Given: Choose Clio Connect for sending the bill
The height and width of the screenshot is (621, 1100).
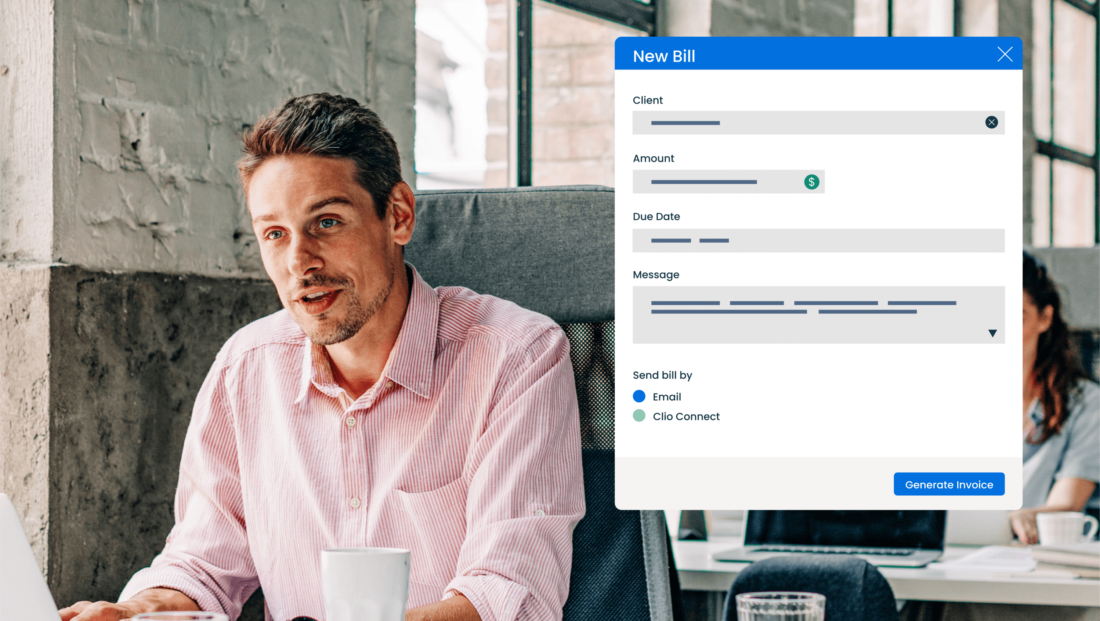Looking at the screenshot, I should [x=639, y=416].
